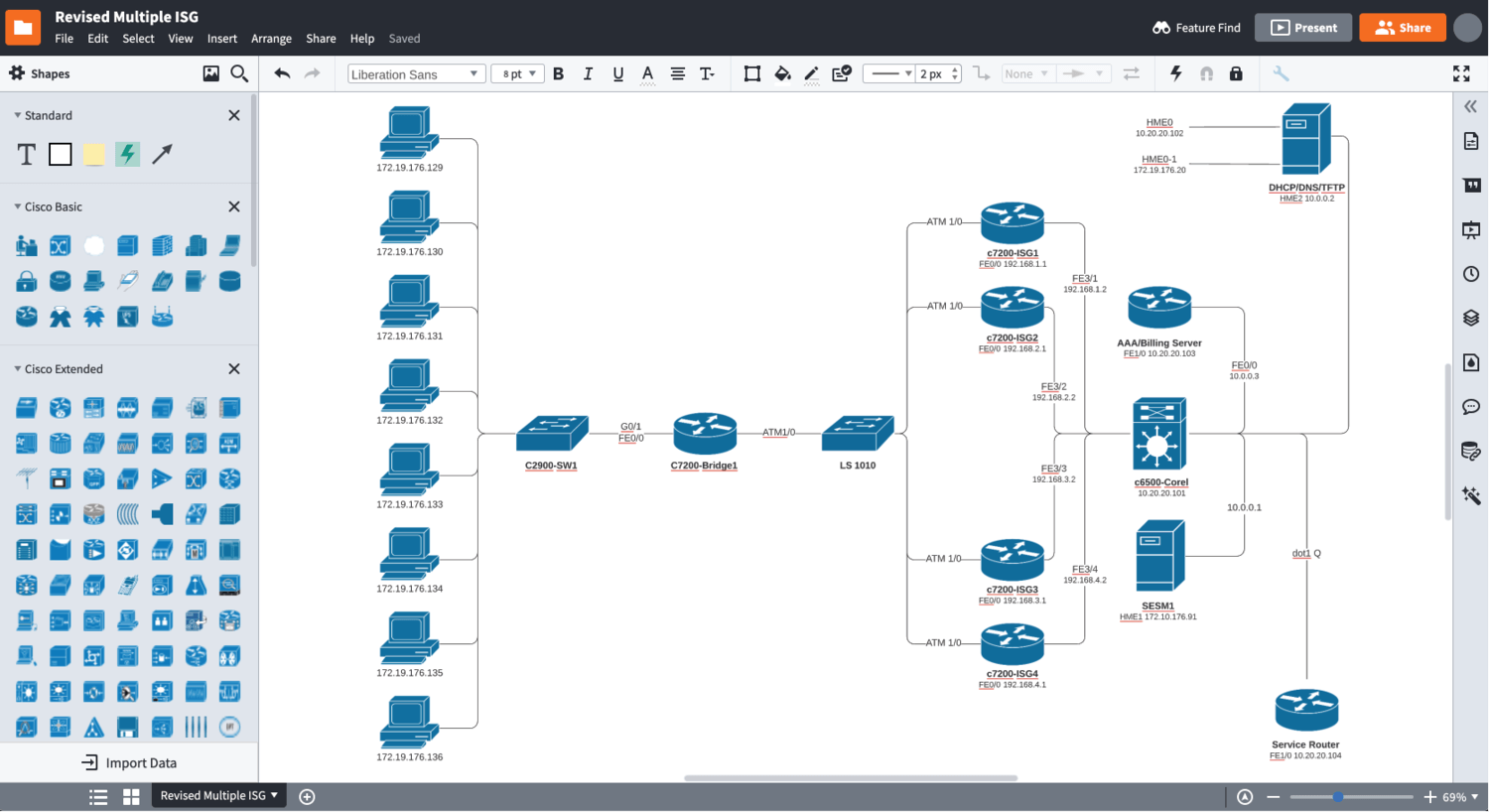Toggle underline formatting

point(617,73)
